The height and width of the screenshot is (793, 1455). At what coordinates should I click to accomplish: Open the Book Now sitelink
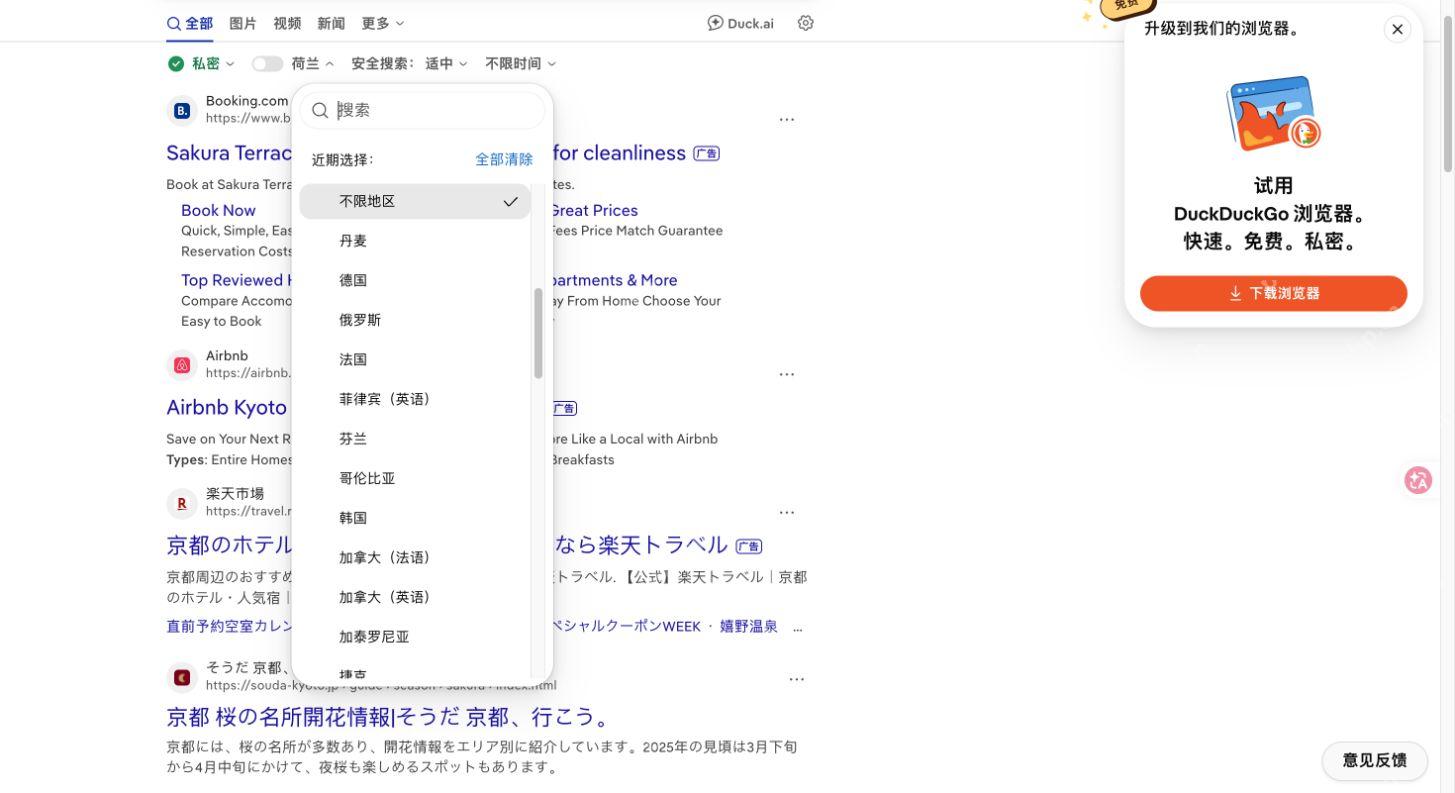click(218, 210)
